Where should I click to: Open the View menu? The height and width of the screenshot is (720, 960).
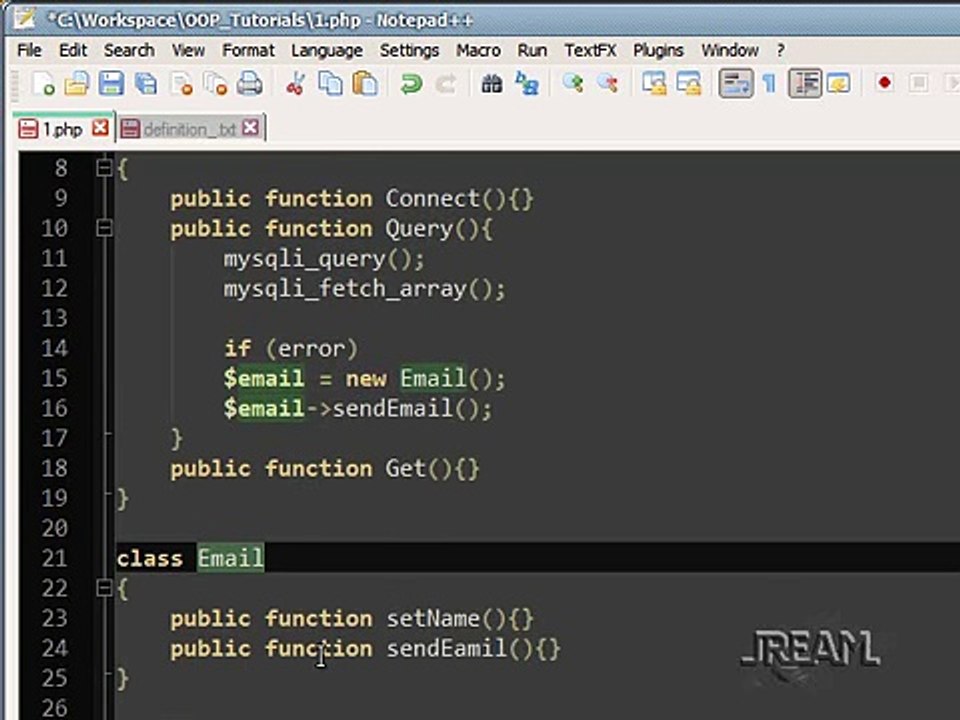pyautogui.click(x=188, y=50)
